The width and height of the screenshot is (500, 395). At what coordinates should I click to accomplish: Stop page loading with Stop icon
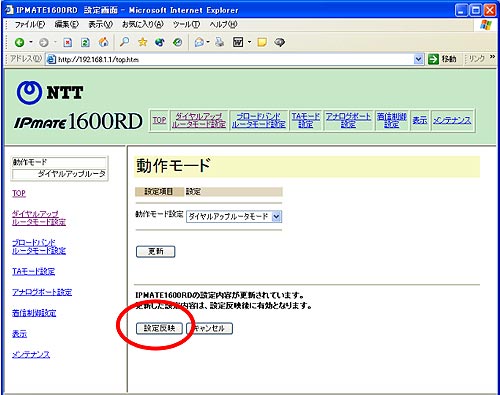coord(68,42)
